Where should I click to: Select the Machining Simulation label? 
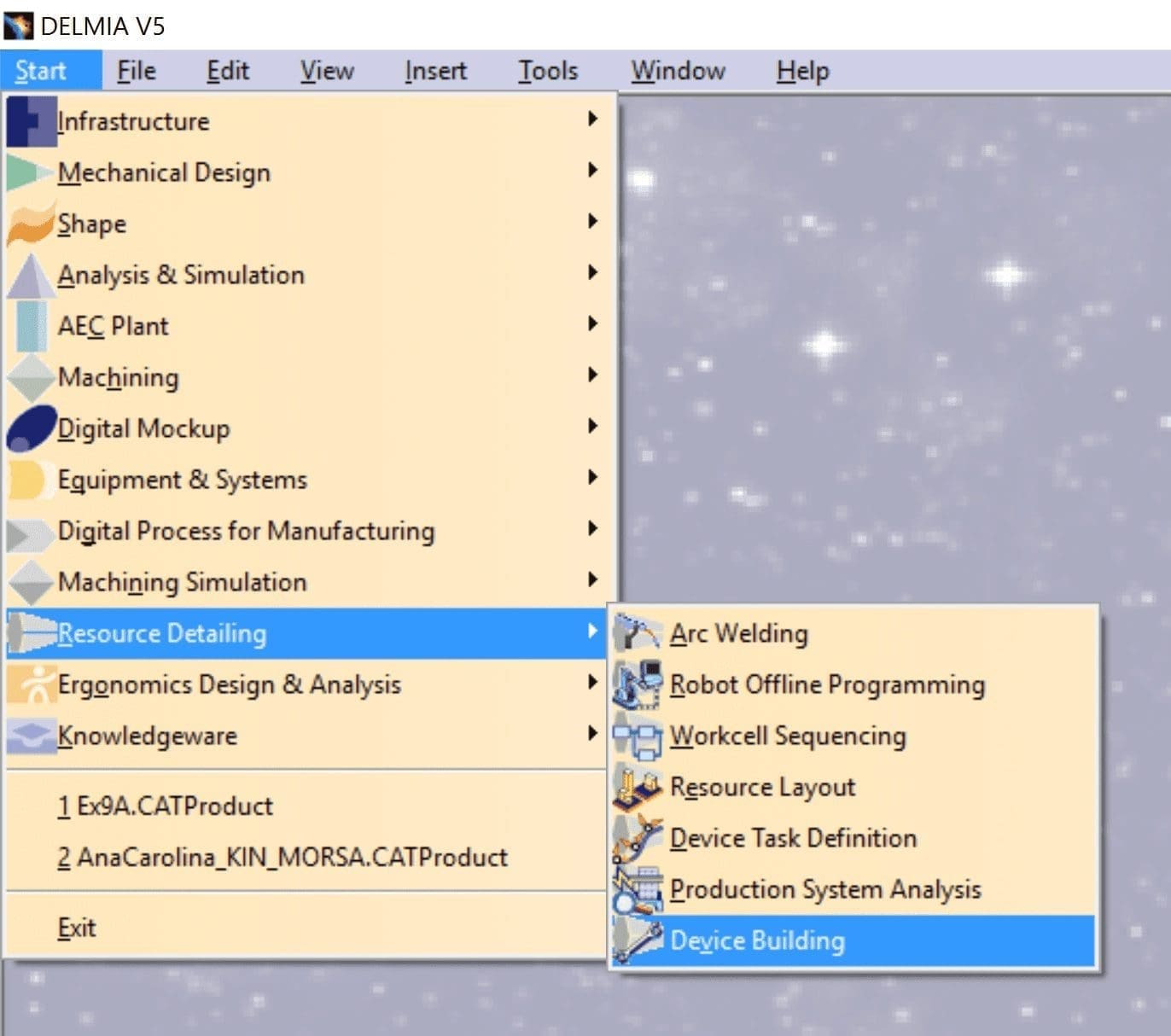[182, 582]
